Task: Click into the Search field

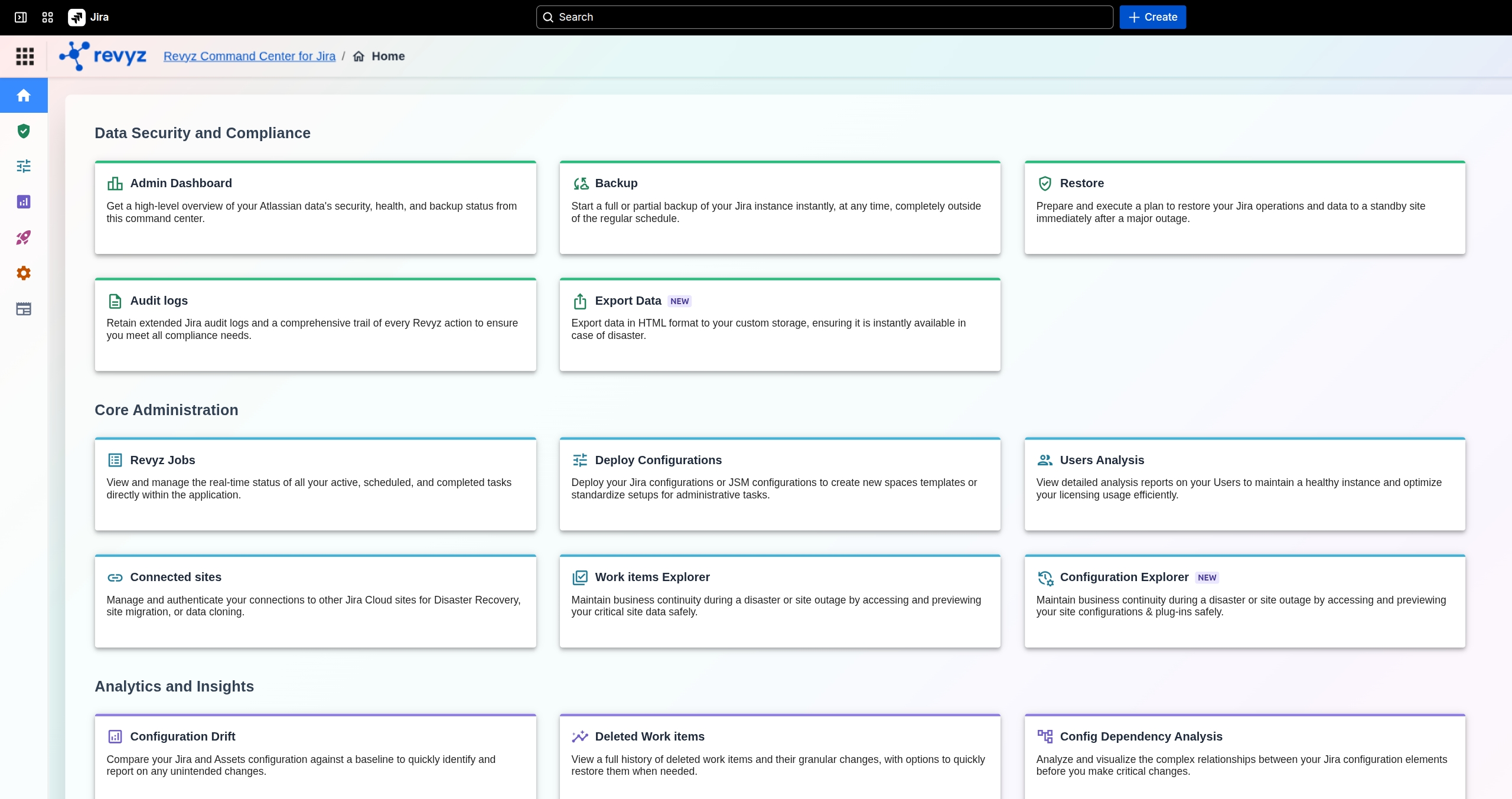Action: click(824, 17)
